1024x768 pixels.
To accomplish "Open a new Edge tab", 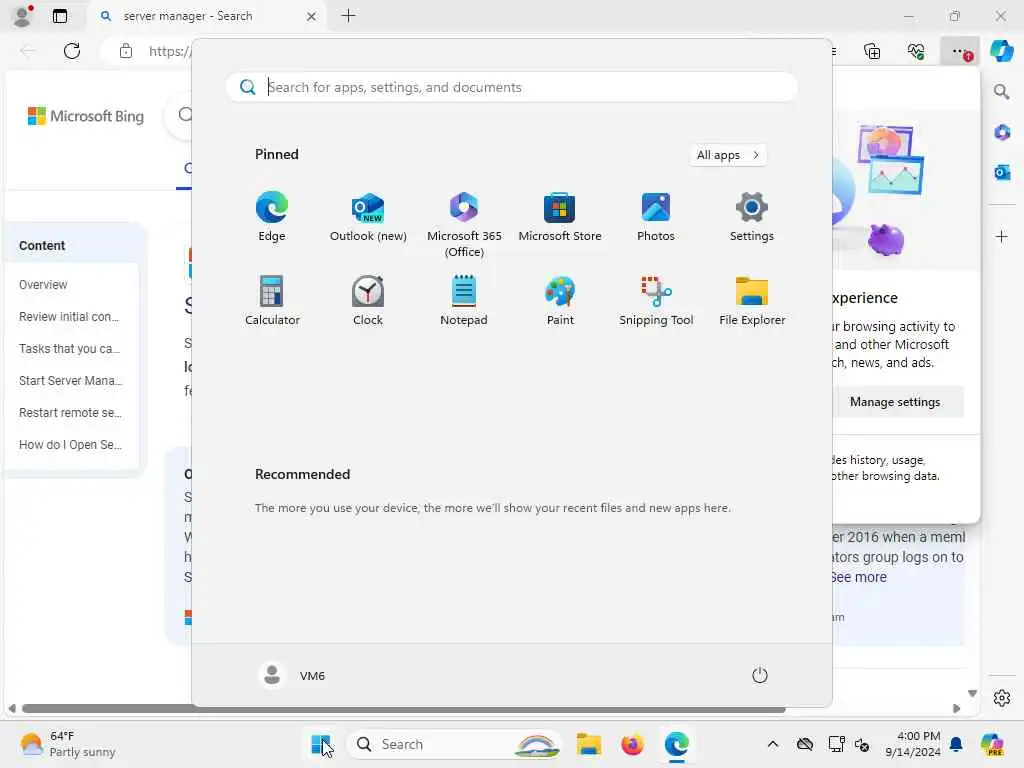I will click(349, 16).
